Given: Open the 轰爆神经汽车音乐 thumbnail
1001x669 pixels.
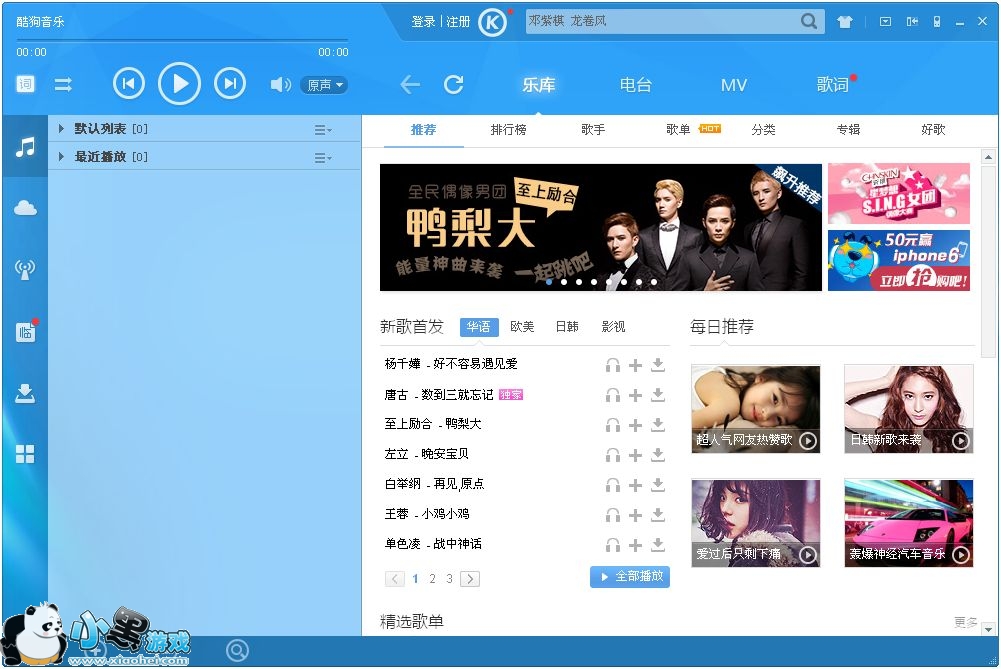Looking at the screenshot, I should [x=908, y=523].
